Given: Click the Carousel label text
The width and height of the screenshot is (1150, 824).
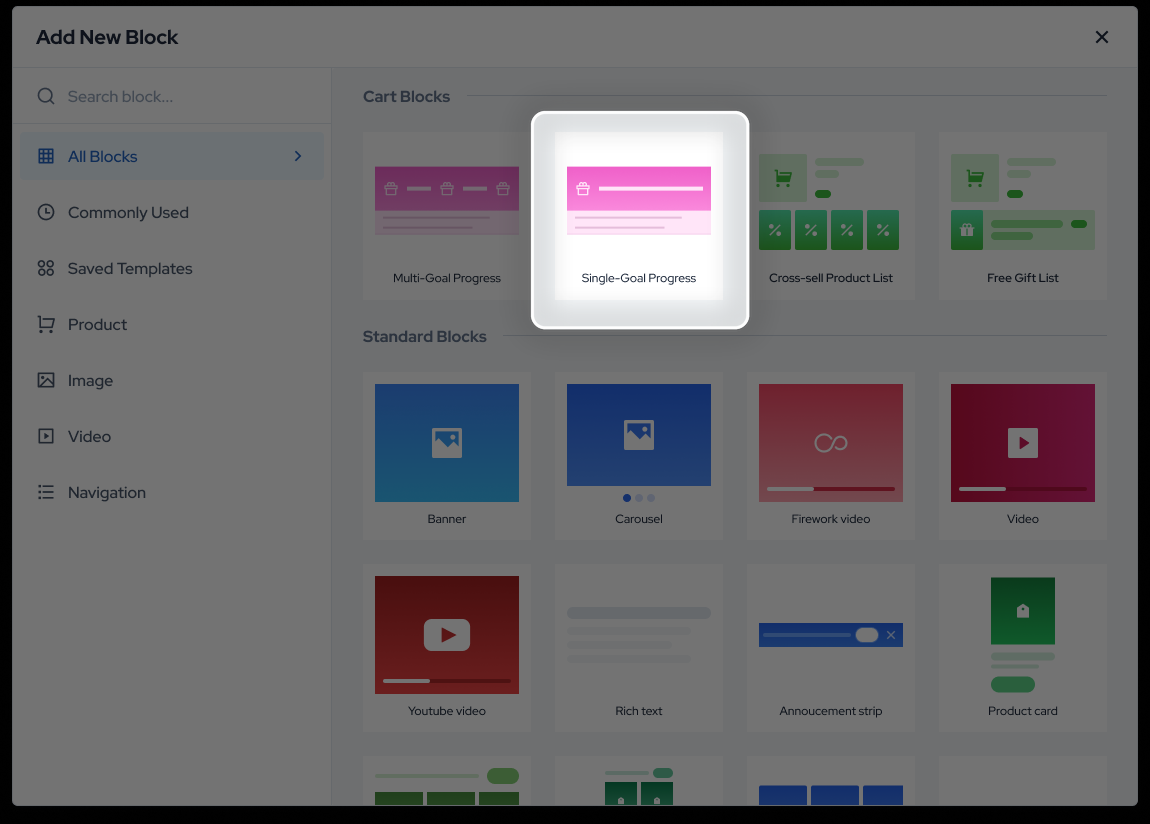Looking at the screenshot, I should point(639,519).
